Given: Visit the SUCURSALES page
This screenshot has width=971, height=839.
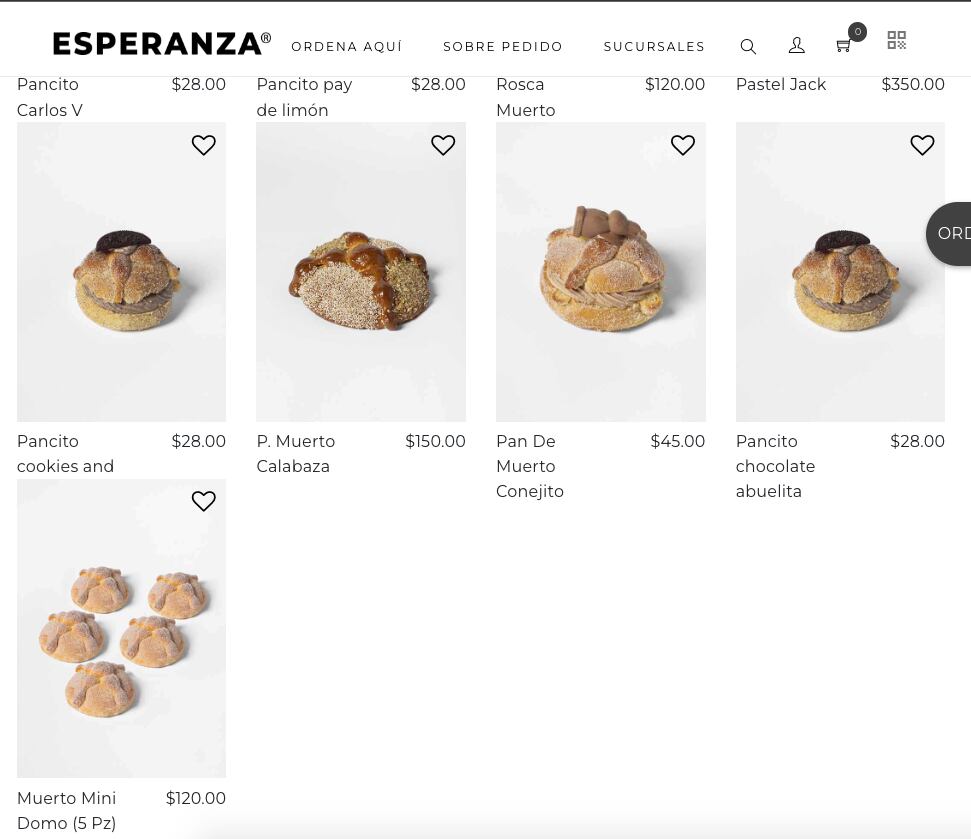Looking at the screenshot, I should pyautogui.click(x=654, y=46).
